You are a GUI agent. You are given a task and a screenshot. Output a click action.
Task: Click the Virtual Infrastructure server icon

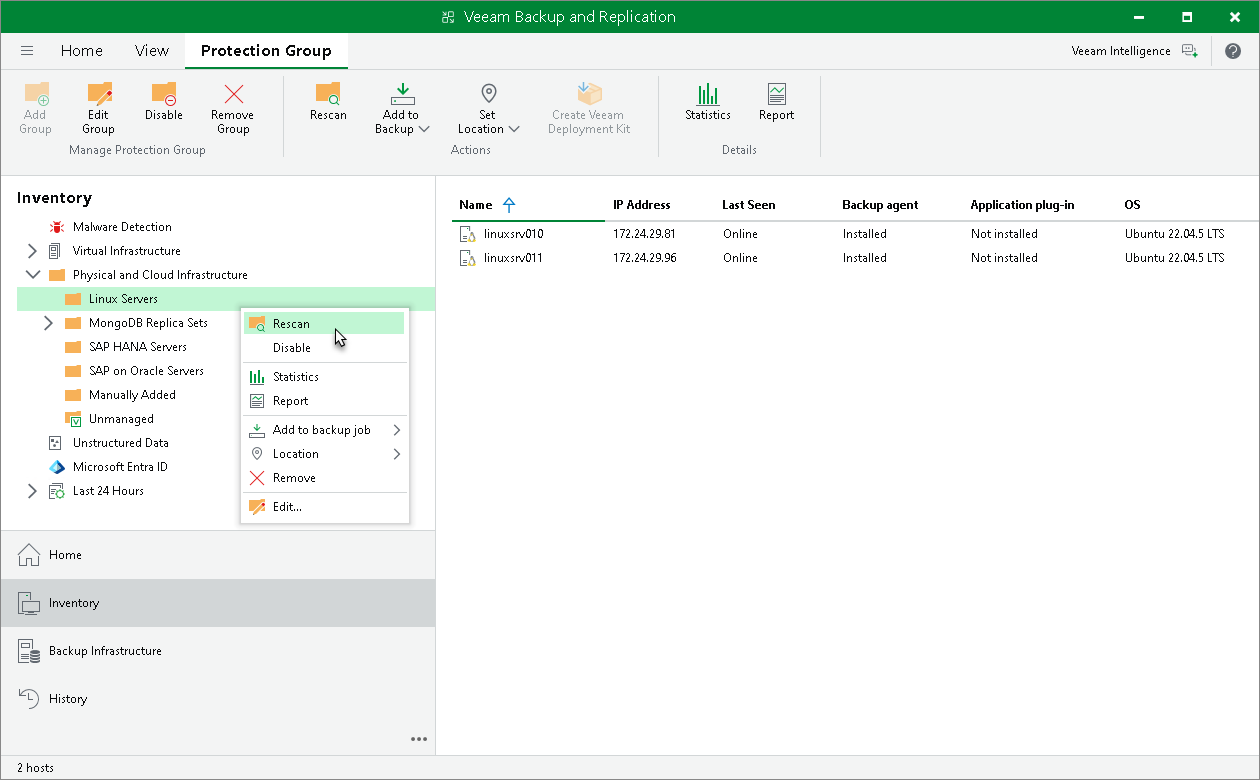click(x=55, y=251)
